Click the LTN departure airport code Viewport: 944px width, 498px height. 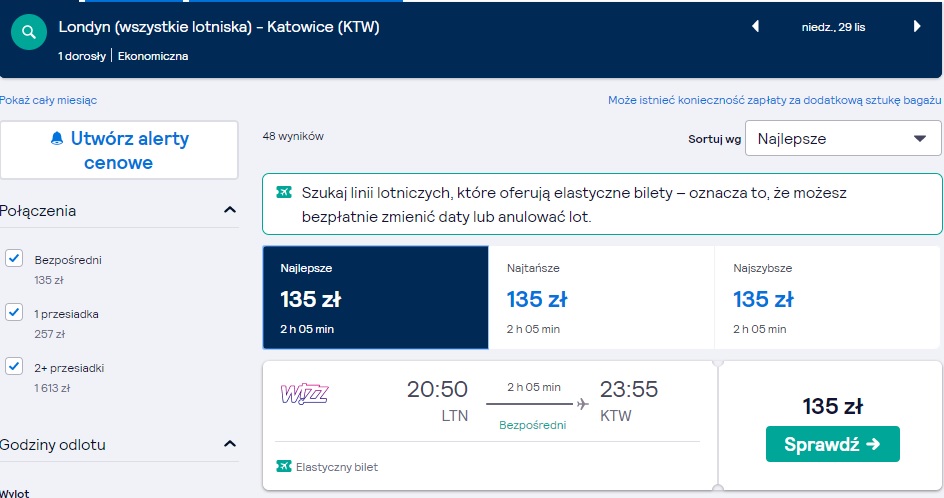coord(455,416)
